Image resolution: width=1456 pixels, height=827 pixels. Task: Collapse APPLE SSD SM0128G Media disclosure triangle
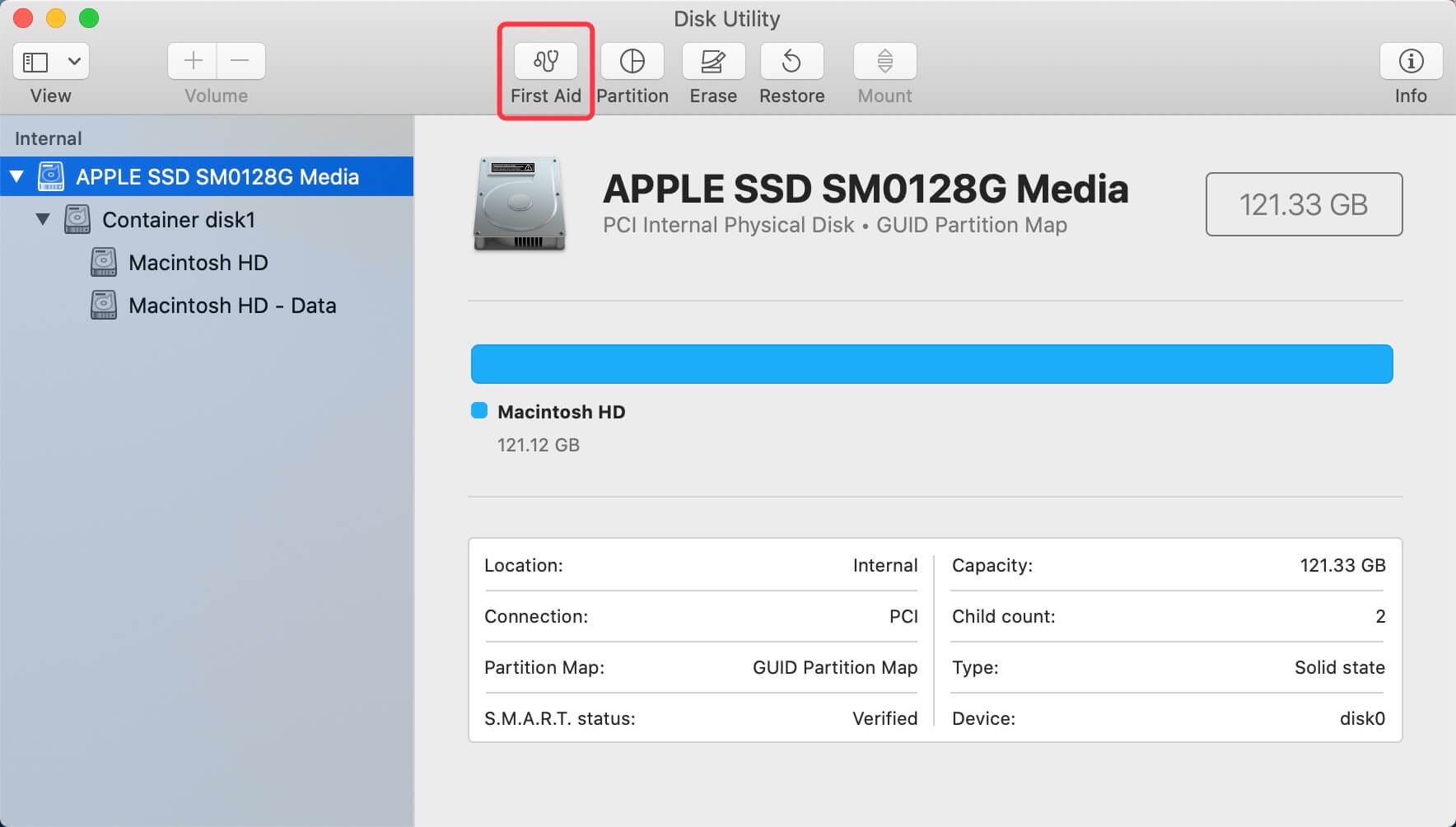click(18, 176)
